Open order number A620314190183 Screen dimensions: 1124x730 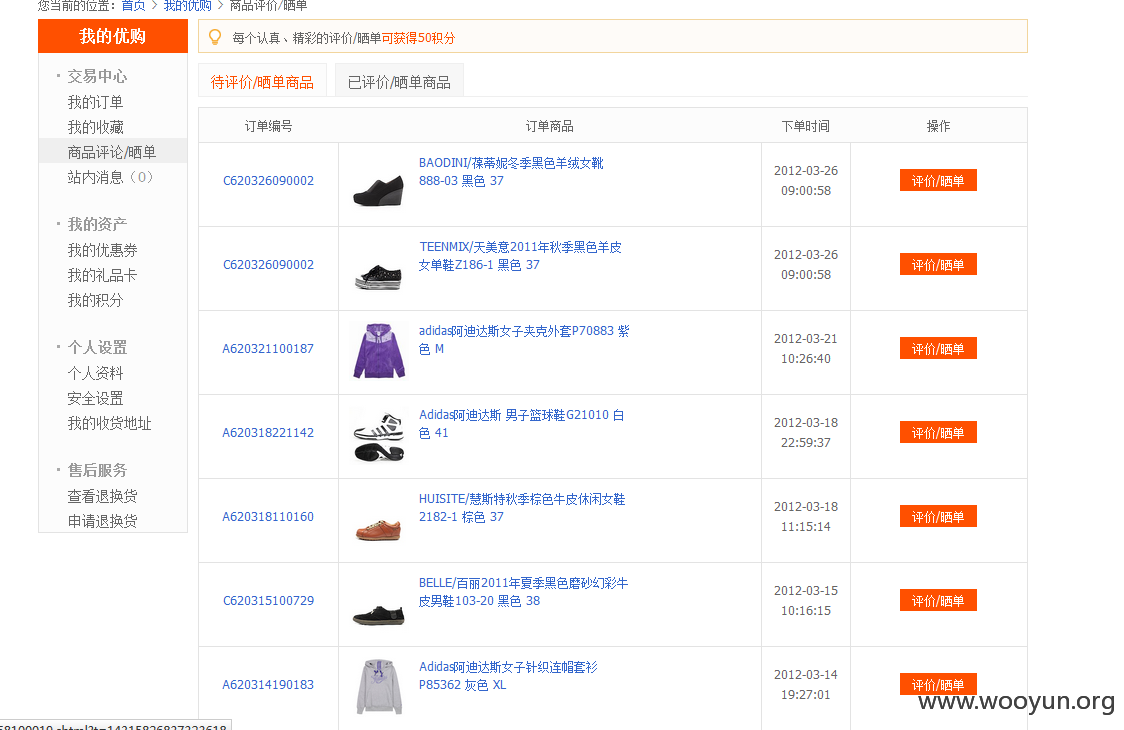pyautogui.click(x=268, y=684)
